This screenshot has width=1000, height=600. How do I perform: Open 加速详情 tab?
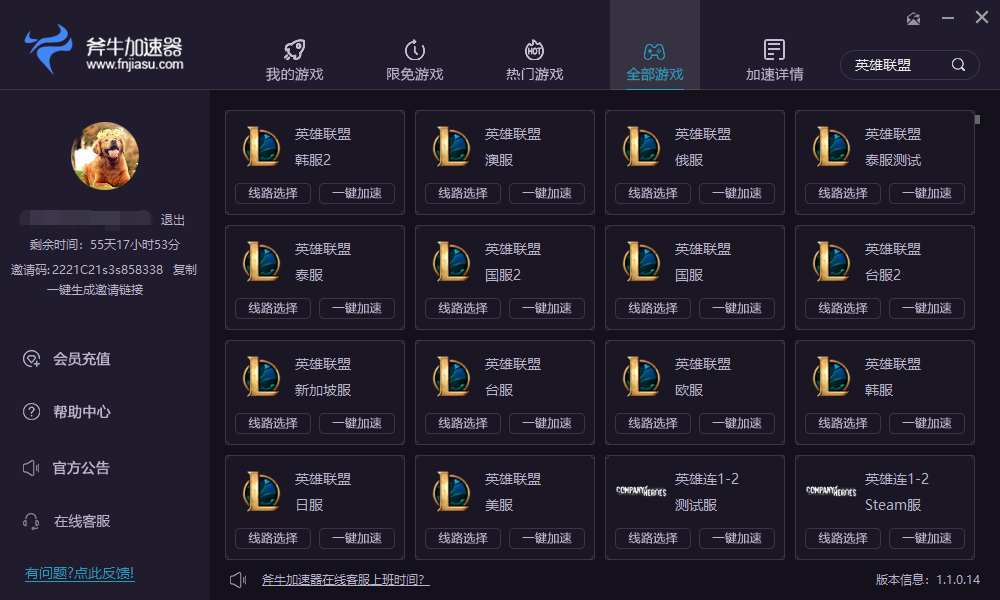pos(774,61)
